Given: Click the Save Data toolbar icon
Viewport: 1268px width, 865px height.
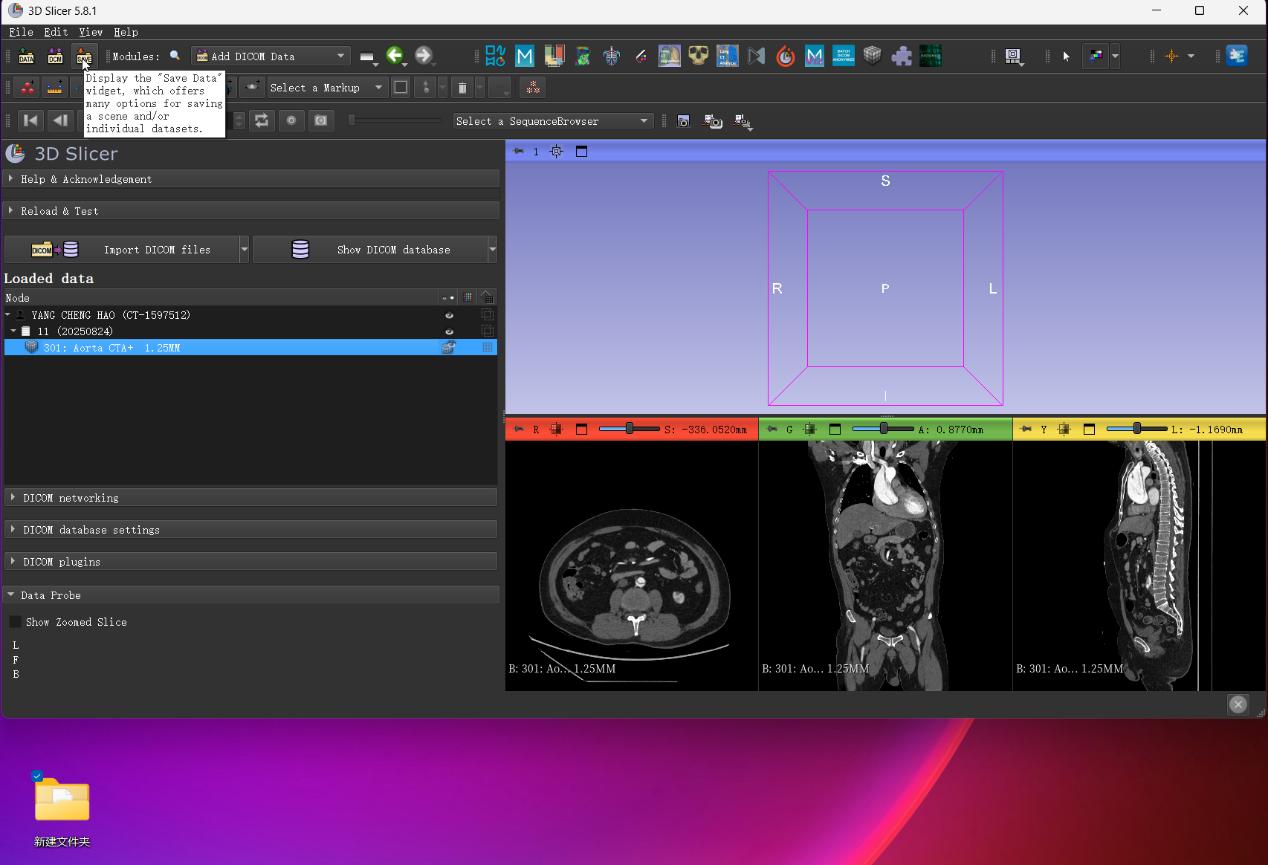Looking at the screenshot, I should [x=84, y=56].
